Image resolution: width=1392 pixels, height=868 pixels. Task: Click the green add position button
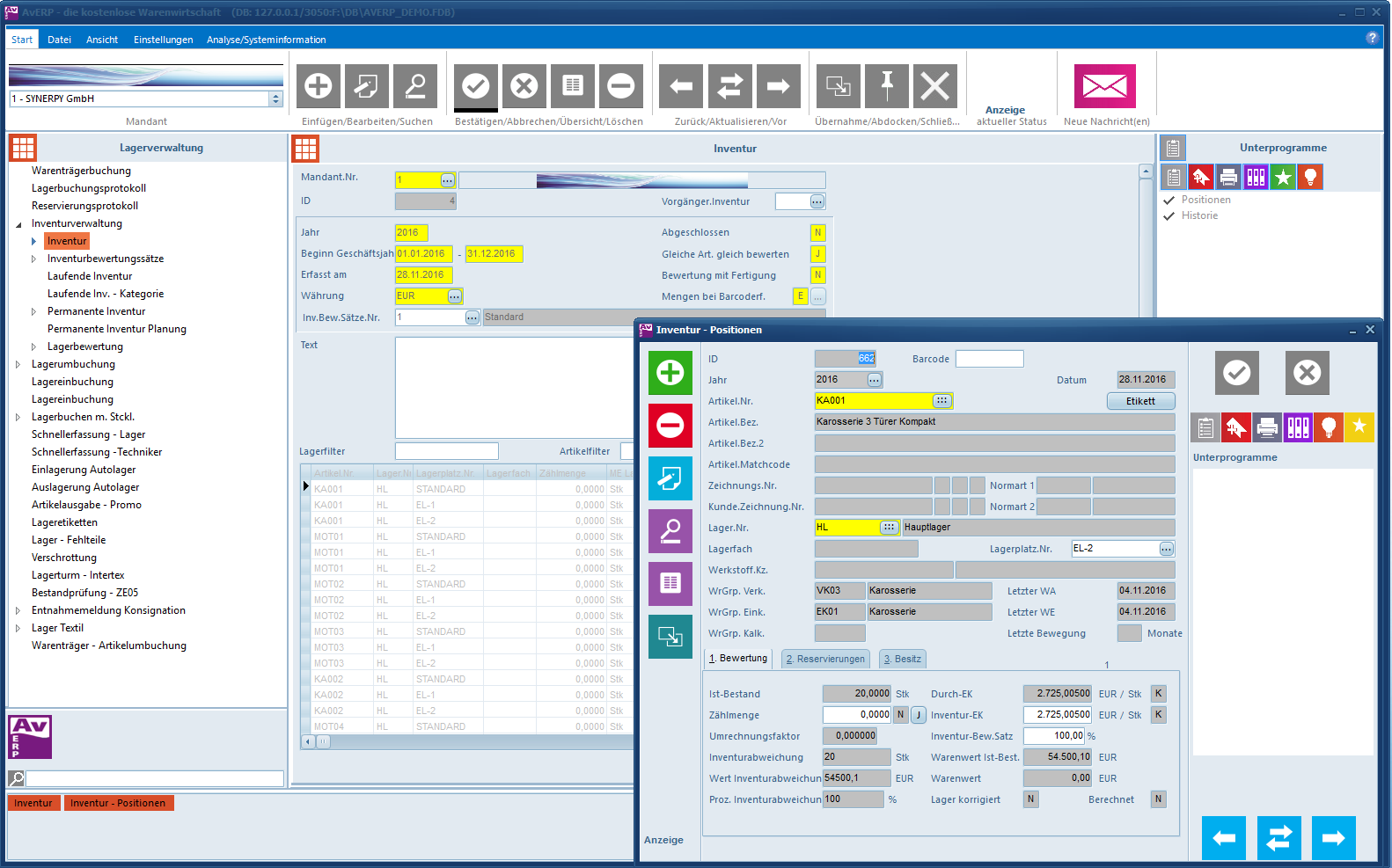click(670, 373)
